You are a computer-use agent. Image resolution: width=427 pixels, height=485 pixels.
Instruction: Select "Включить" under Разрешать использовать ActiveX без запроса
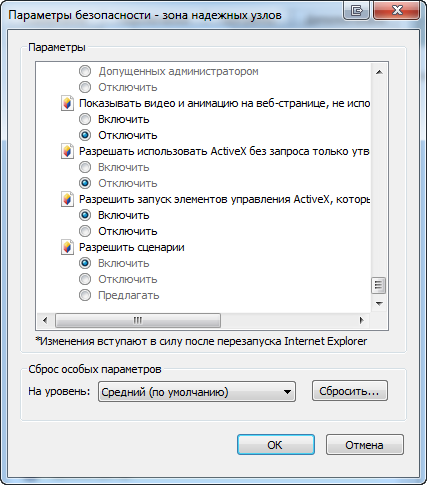click(x=85, y=167)
